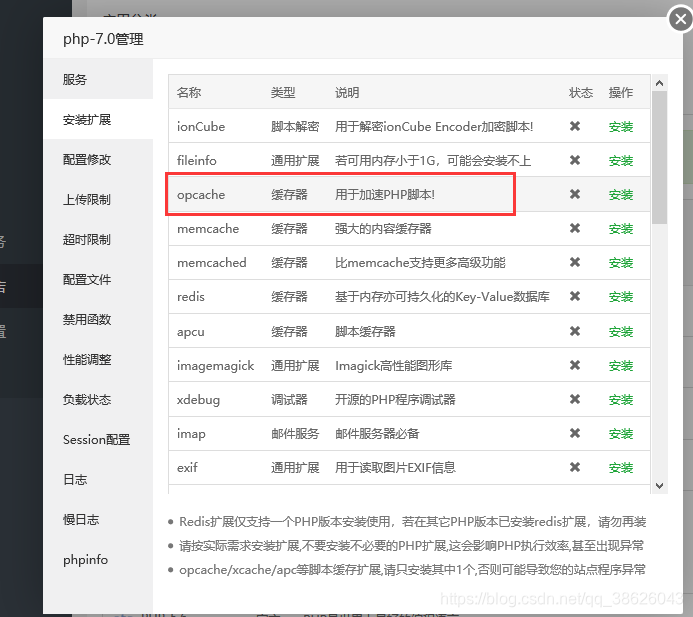Viewport: 693px width, 617px height.
Task: Install the exif extension
Action: click(x=621, y=468)
